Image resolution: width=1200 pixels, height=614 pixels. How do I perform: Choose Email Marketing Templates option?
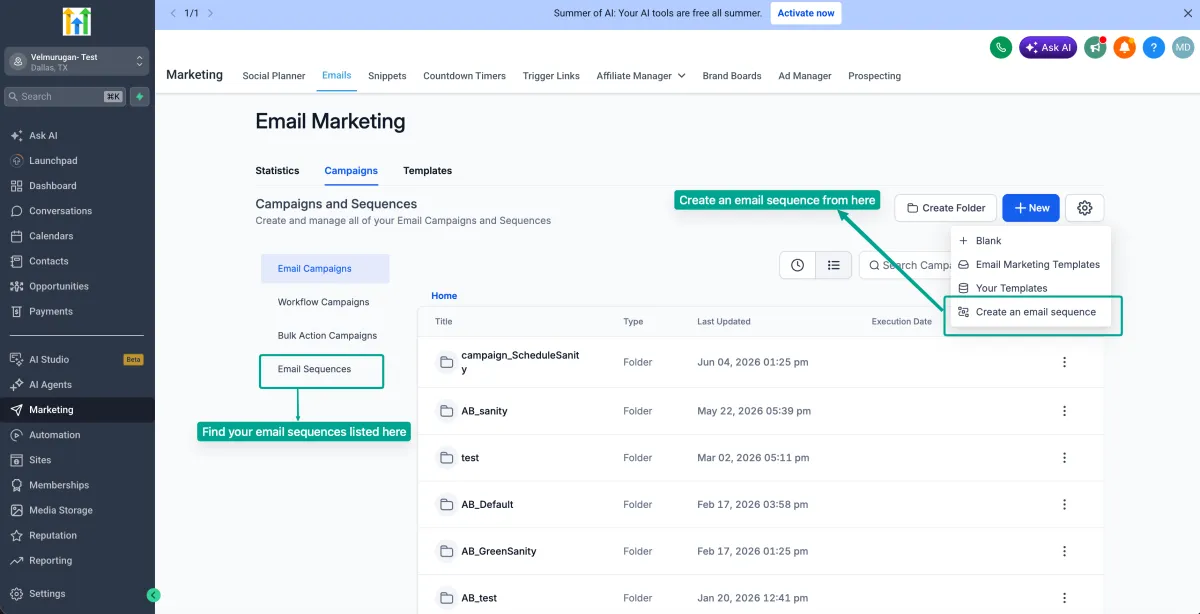tap(1030, 265)
